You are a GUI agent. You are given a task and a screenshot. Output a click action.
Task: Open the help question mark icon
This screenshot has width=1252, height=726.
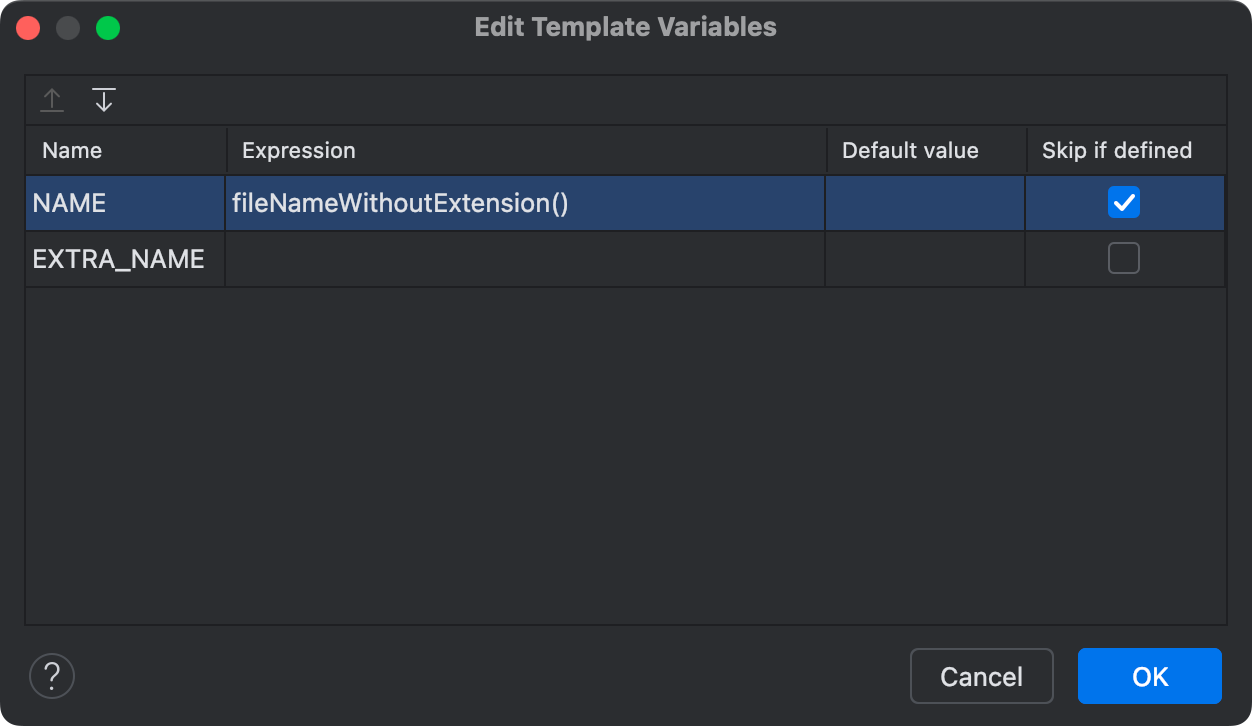(x=52, y=676)
